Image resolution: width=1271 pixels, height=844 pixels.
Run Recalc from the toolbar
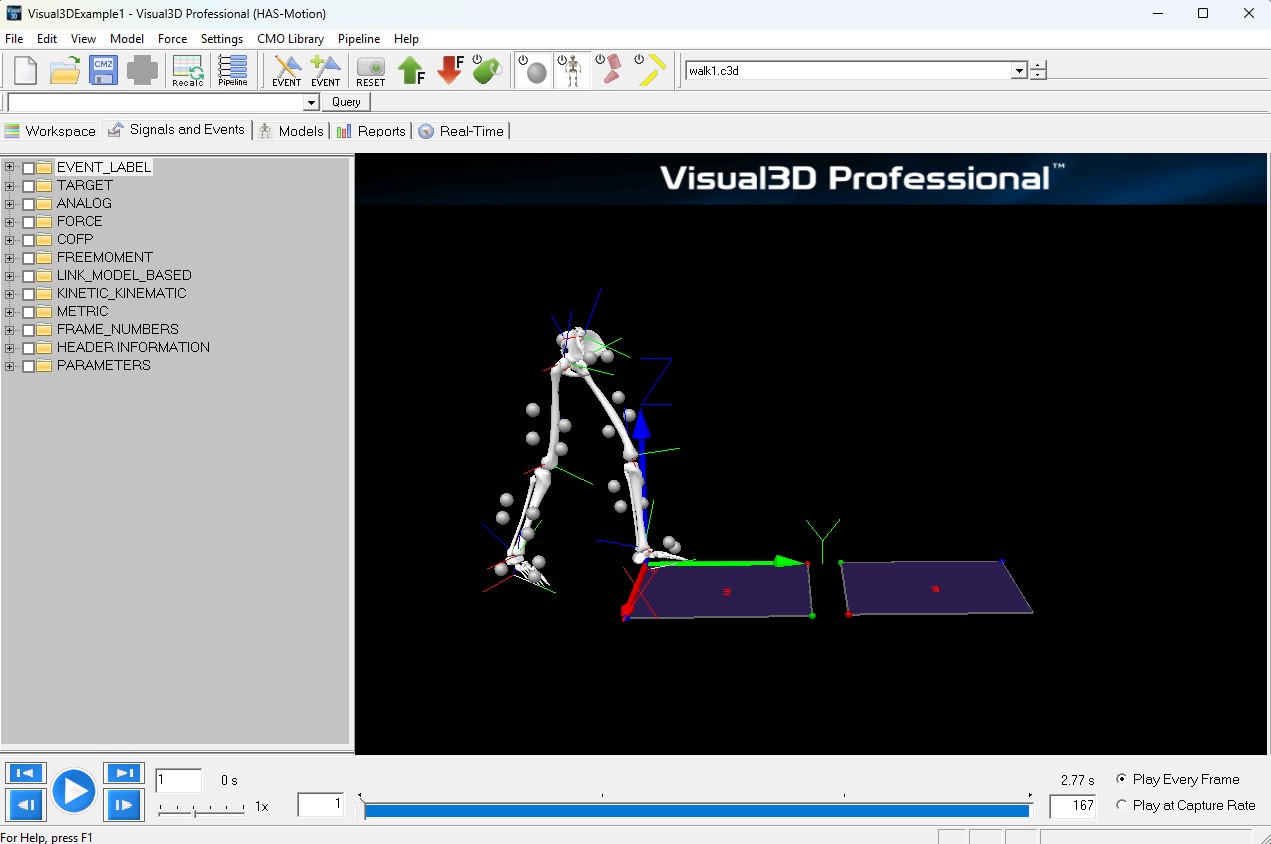point(188,70)
